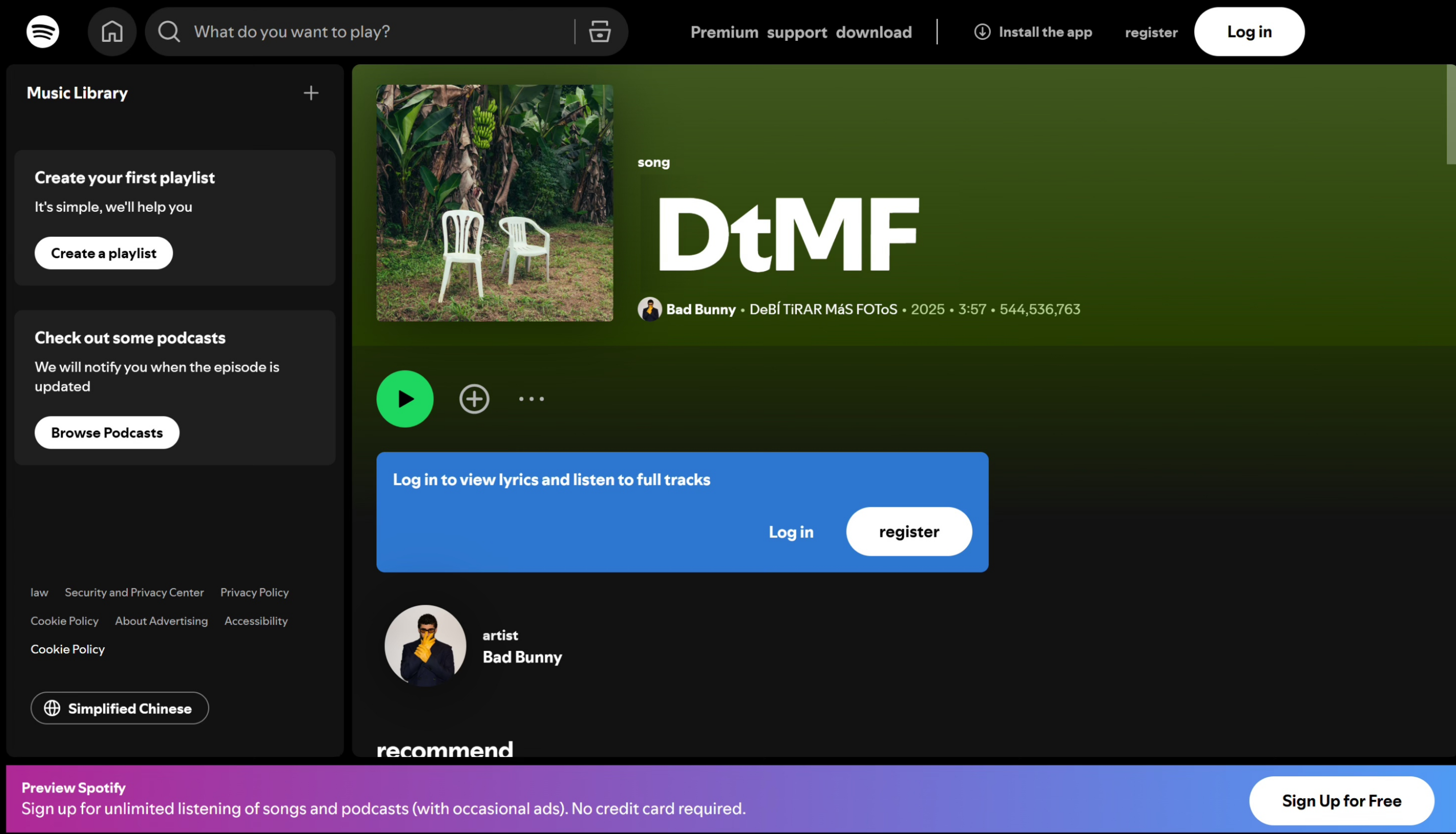
Task: Click the Browse Podcasts button
Action: pyautogui.click(x=107, y=432)
